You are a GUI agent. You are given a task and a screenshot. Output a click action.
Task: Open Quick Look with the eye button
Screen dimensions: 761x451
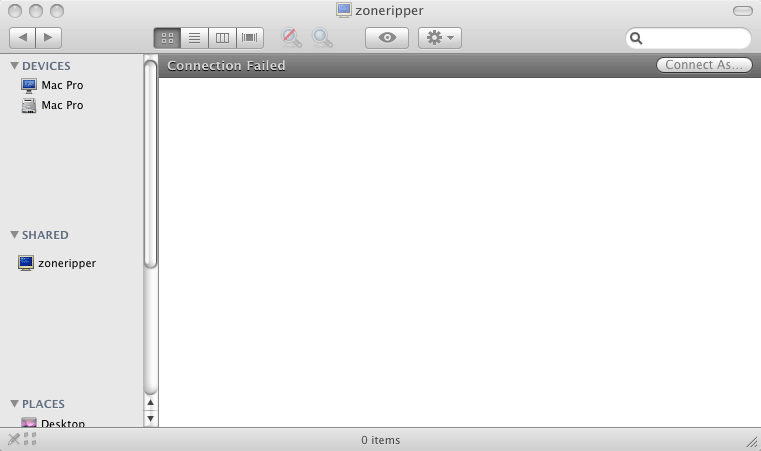[387, 38]
